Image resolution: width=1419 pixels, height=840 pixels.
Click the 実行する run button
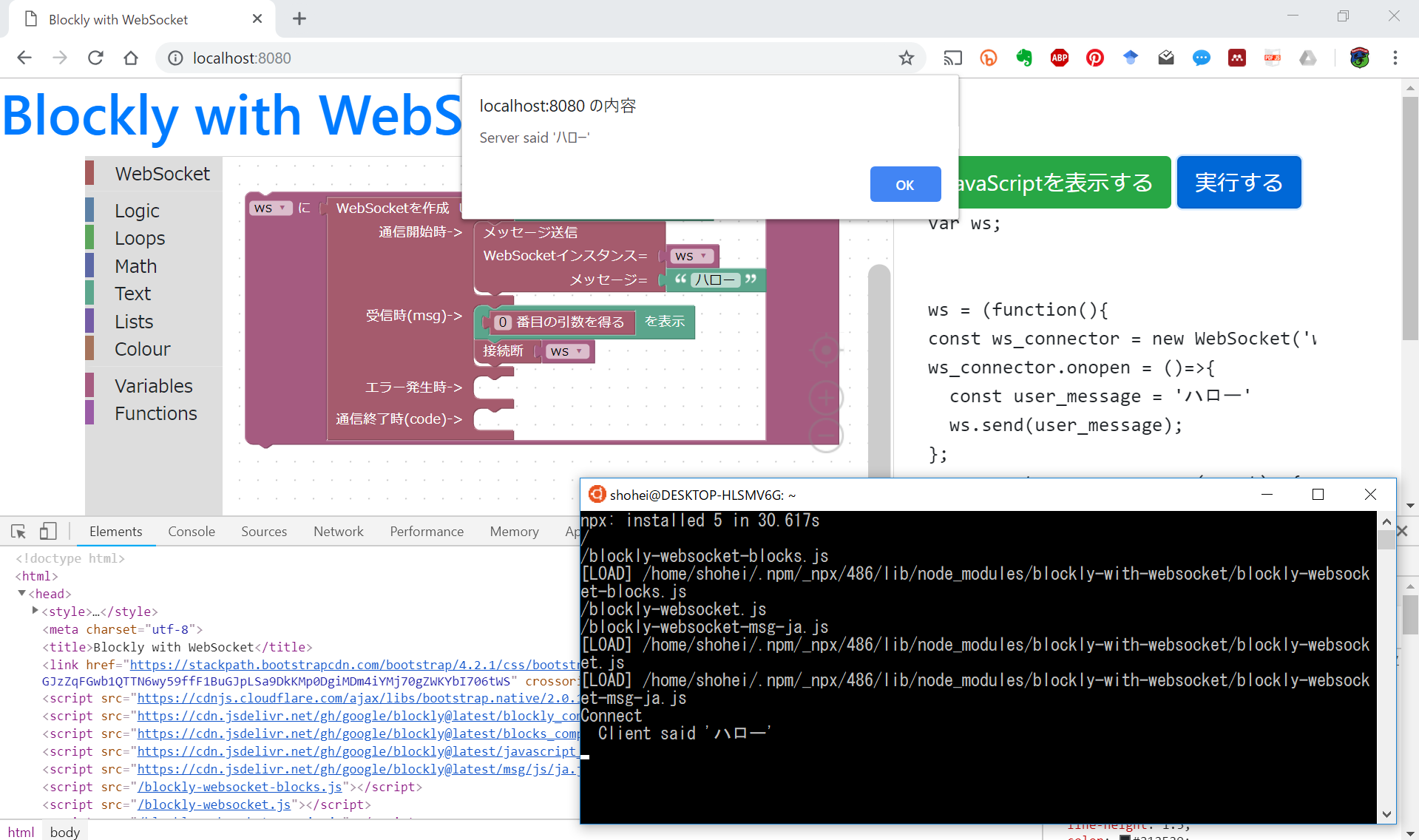[1239, 182]
